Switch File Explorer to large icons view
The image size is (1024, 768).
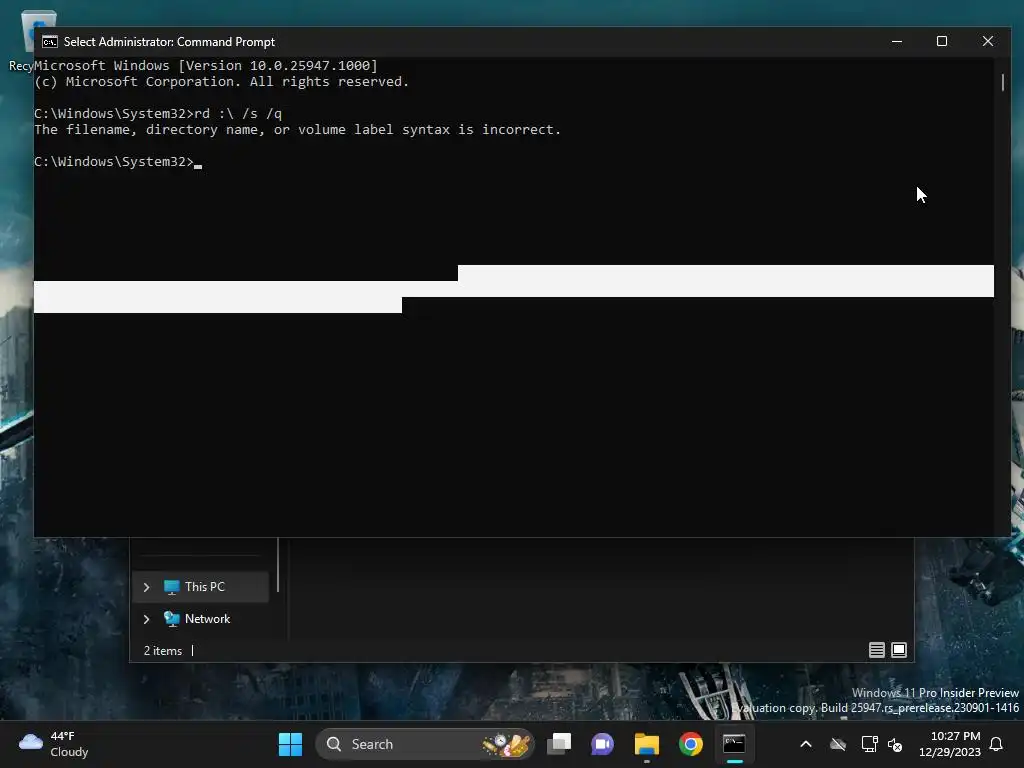click(899, 650)
